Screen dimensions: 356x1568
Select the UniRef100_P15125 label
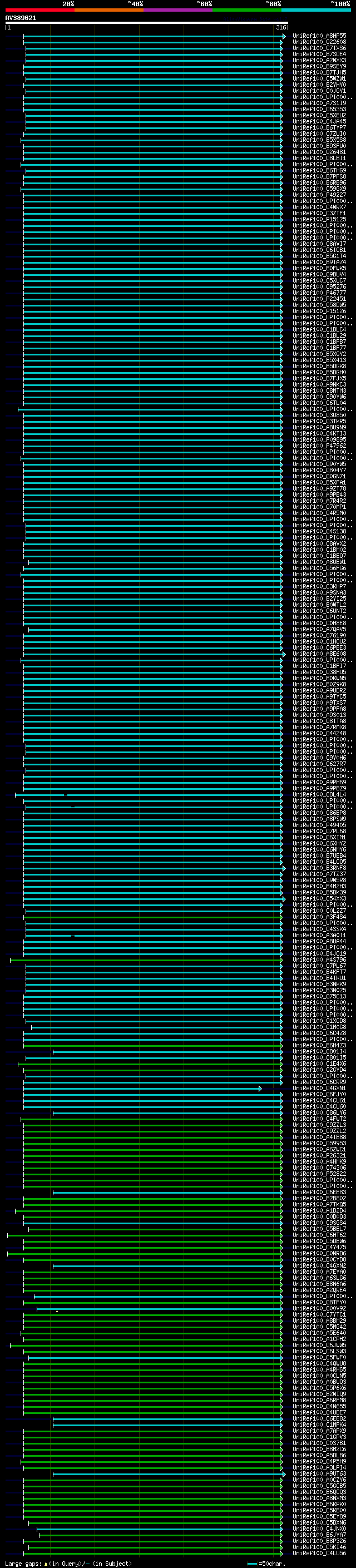click(x=319, y=220)
